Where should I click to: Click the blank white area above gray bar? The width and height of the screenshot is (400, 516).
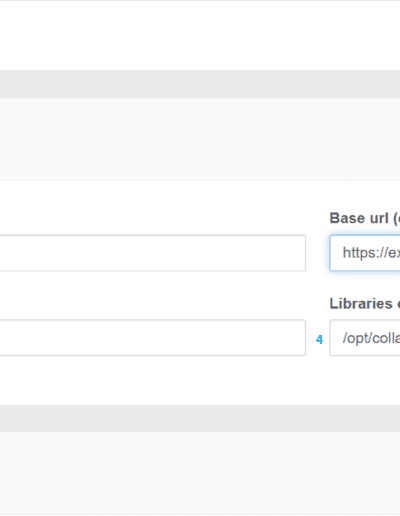200,35
